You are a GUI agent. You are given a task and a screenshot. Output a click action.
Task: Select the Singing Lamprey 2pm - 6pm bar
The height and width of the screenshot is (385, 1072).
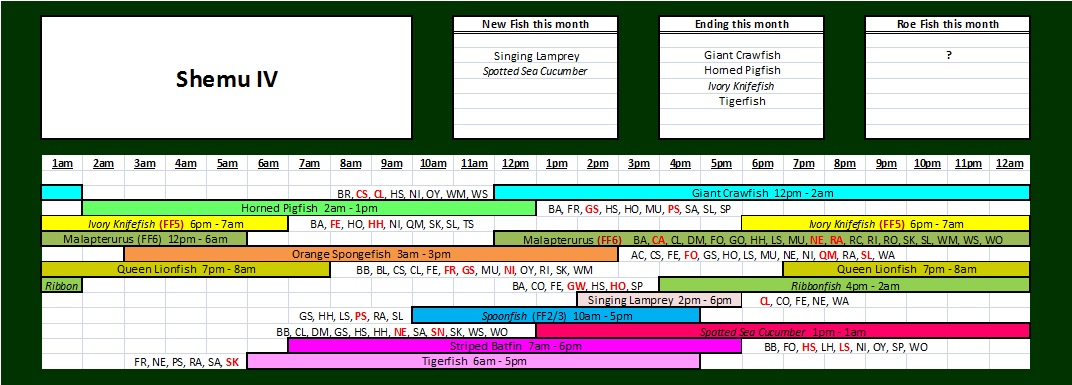(659, 300)
